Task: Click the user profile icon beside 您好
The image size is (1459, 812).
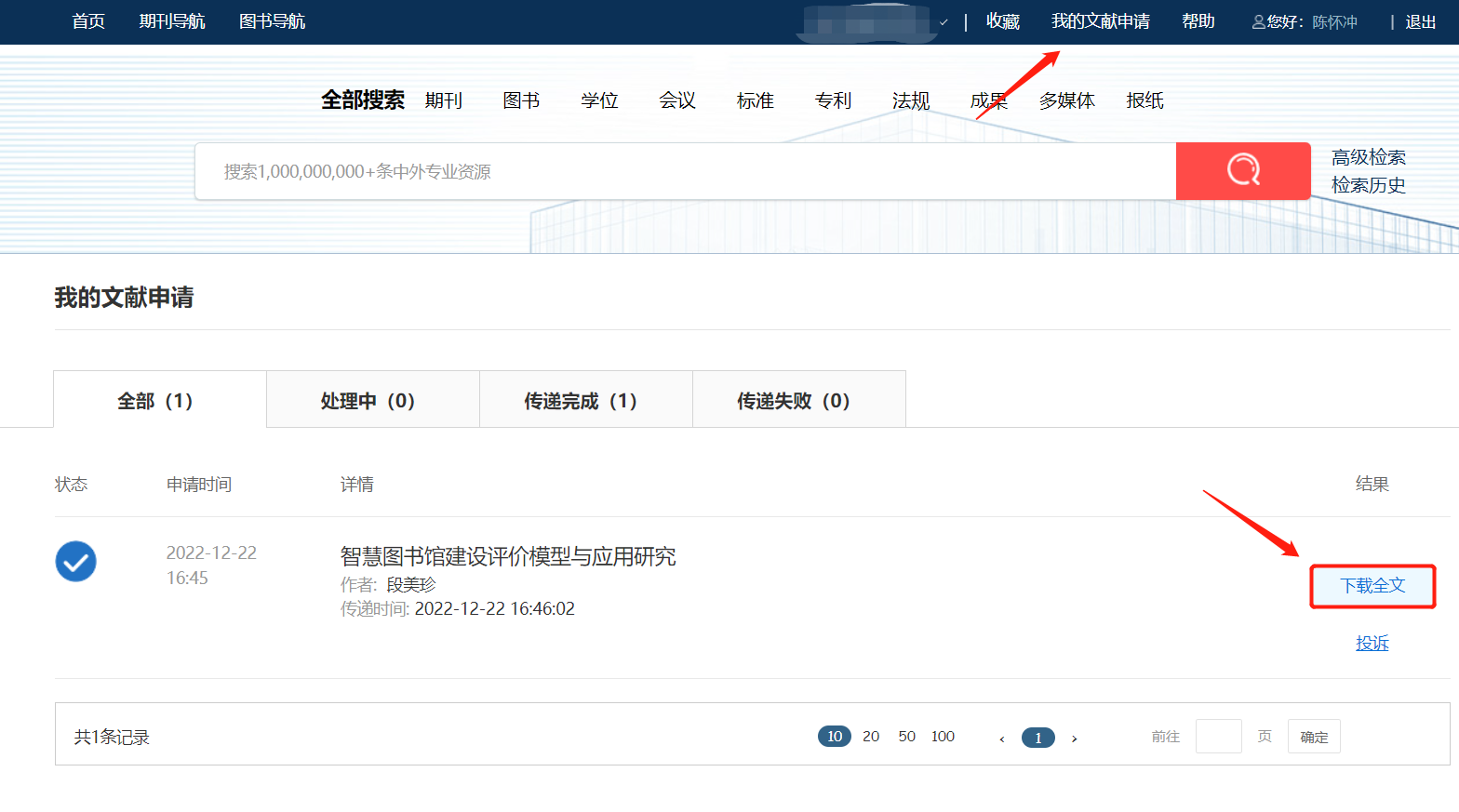Action: 1258,22
